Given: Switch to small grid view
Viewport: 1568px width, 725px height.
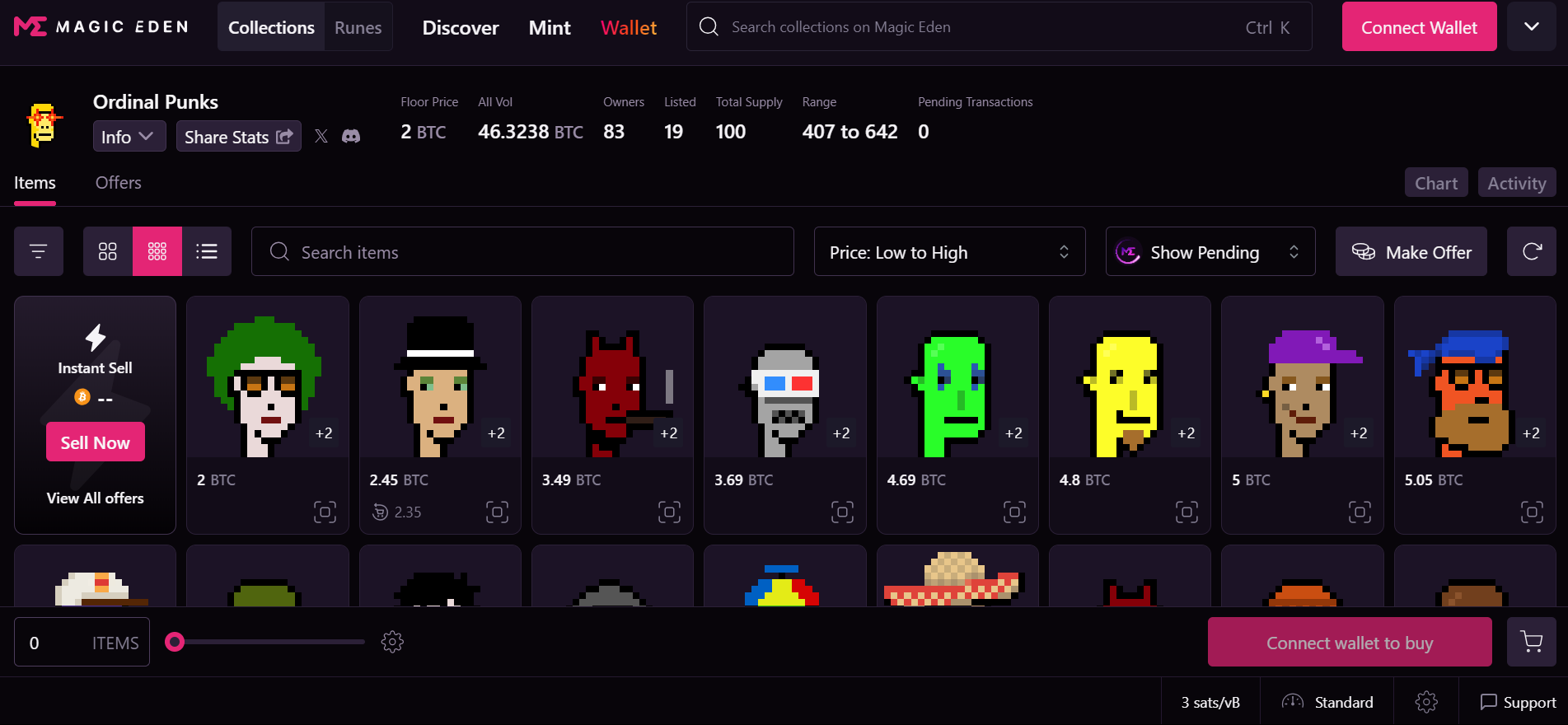Looking at the screenshot, I should click(157, 251).
